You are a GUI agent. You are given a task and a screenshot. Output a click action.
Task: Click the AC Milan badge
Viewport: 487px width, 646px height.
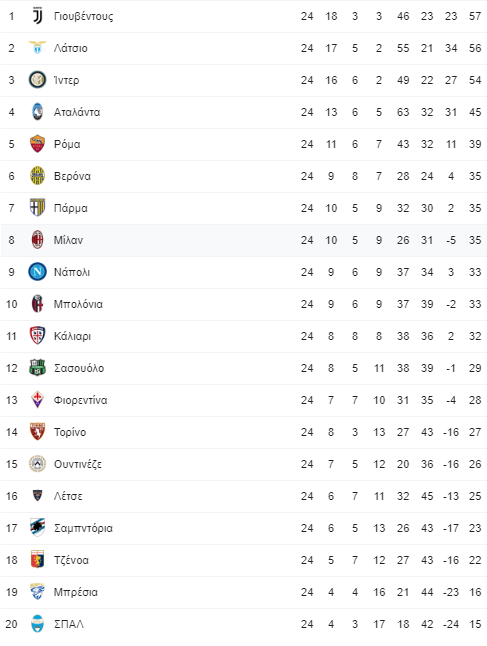click(37, 240)
